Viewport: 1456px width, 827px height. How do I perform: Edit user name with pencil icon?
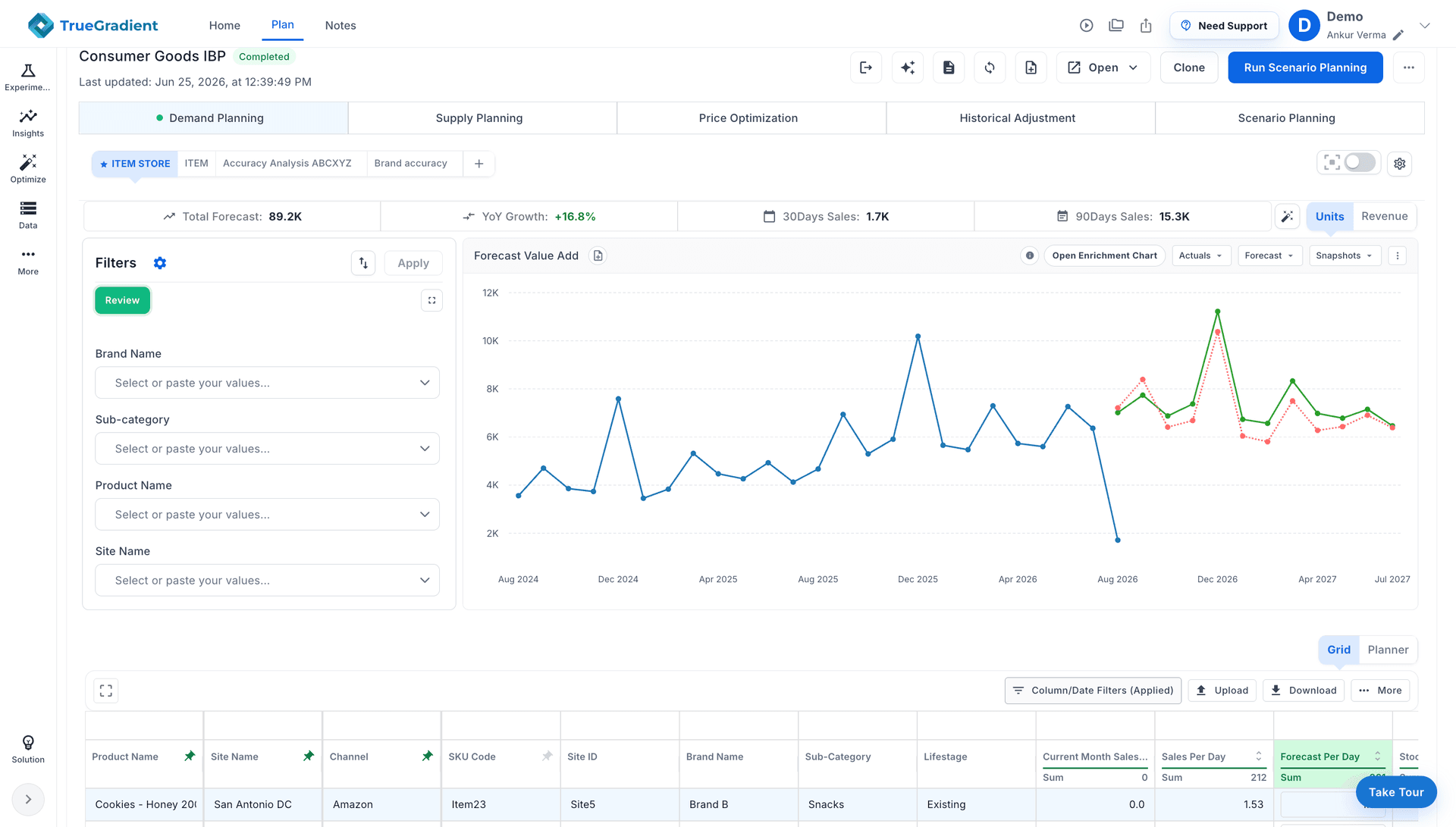click(1398, 36)
